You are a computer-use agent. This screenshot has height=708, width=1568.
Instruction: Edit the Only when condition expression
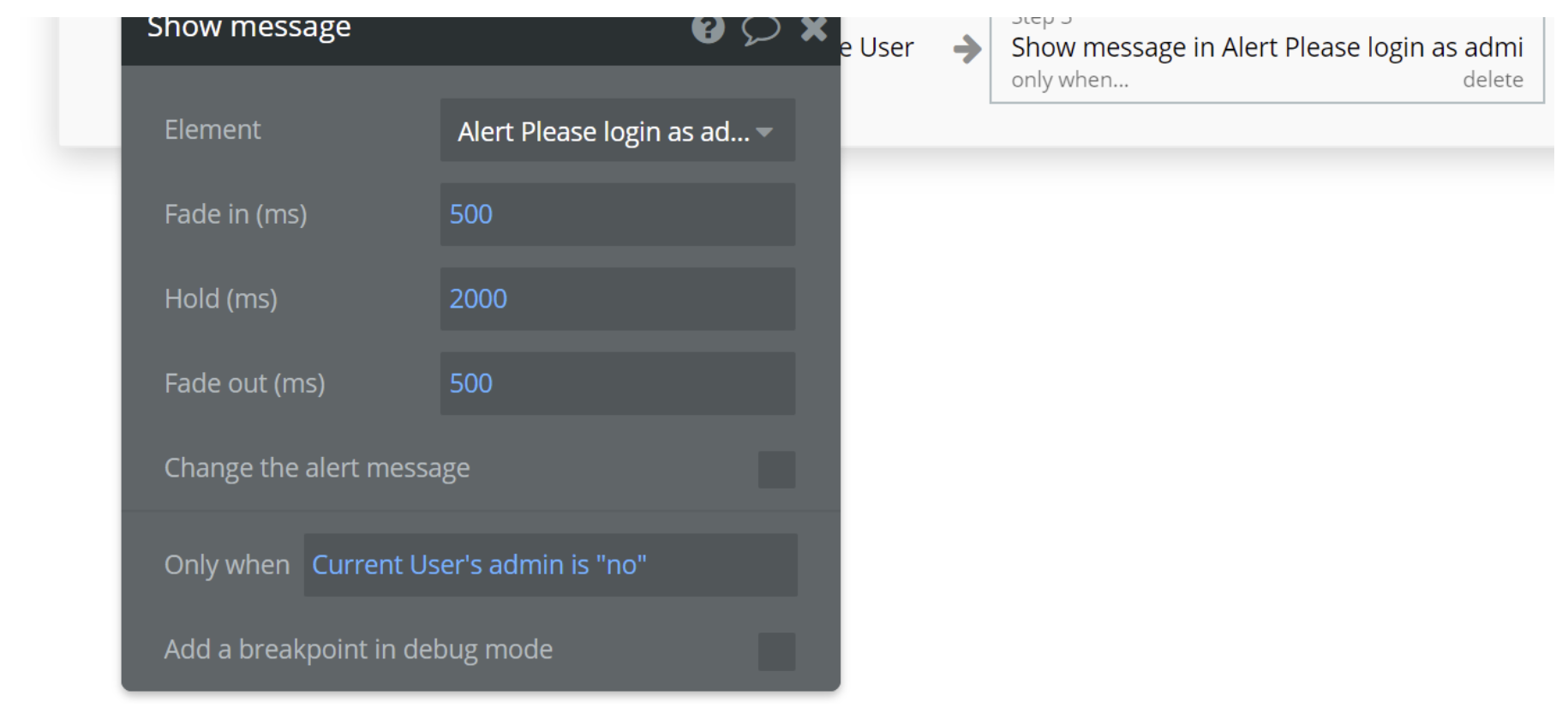tap(550, 565)
